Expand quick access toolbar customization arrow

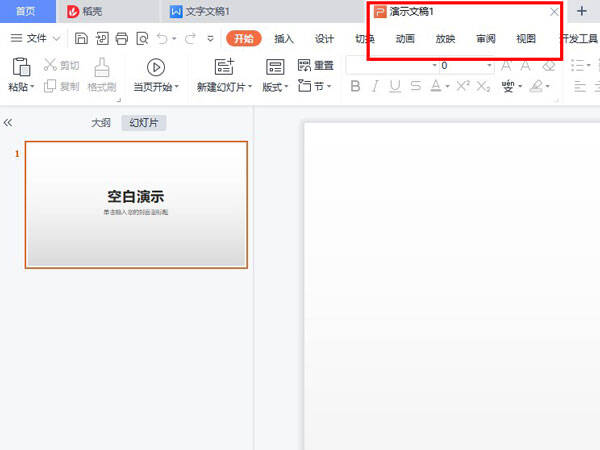tap(210, 39)
